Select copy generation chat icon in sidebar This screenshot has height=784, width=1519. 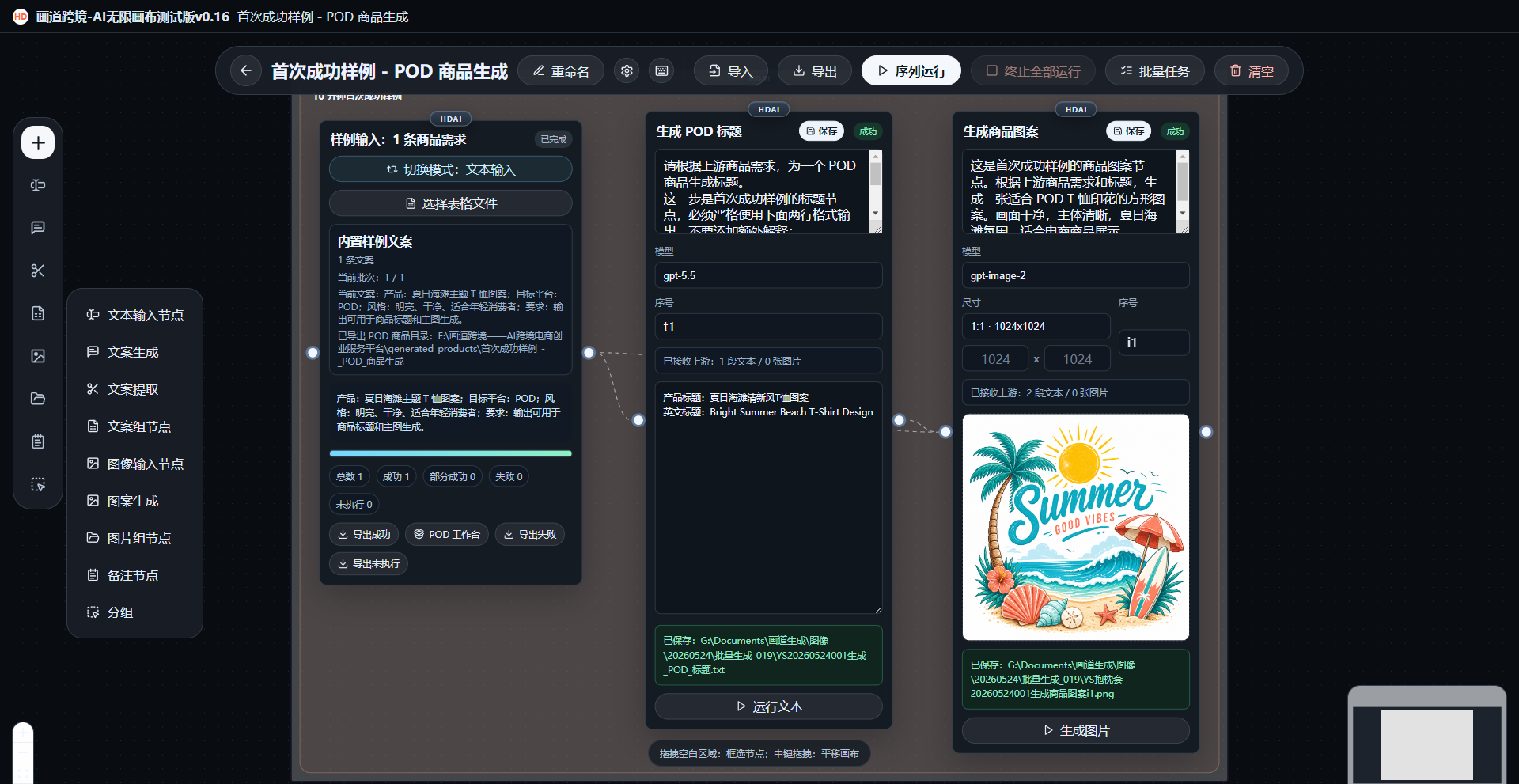click(x=38, y=228)
